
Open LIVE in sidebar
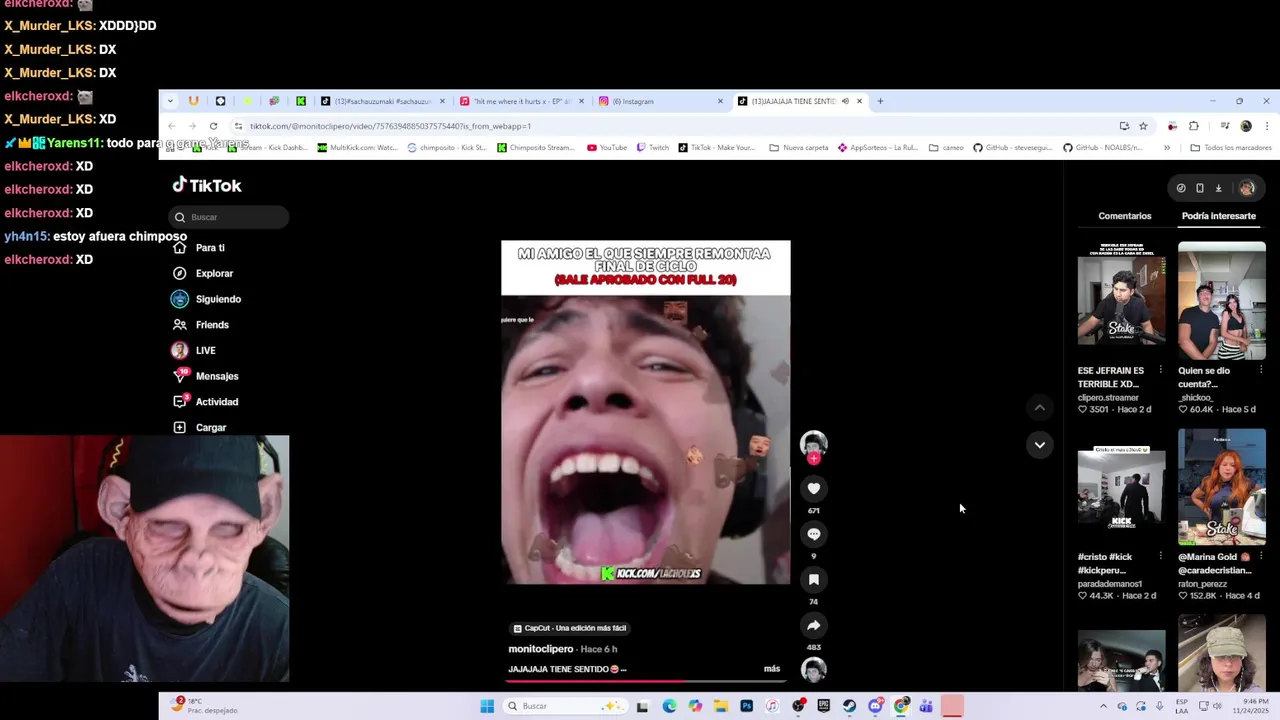(x=194, y=350)
